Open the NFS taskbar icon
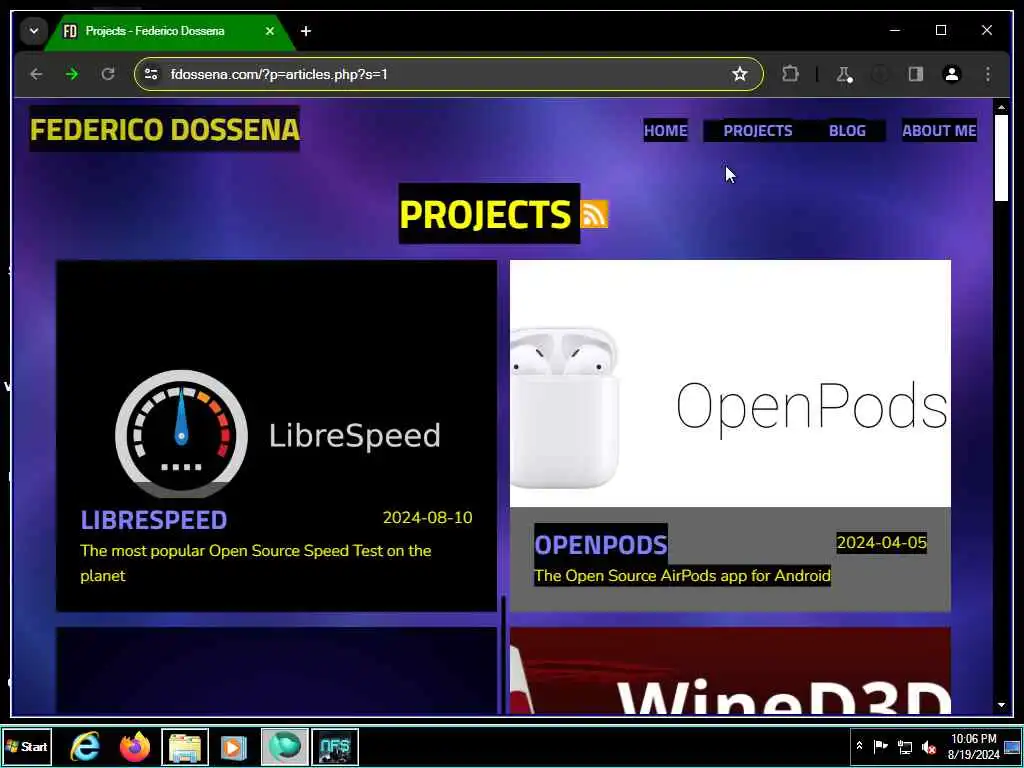This screenshot has height=768, width=1024. click(x=335, y=746)
